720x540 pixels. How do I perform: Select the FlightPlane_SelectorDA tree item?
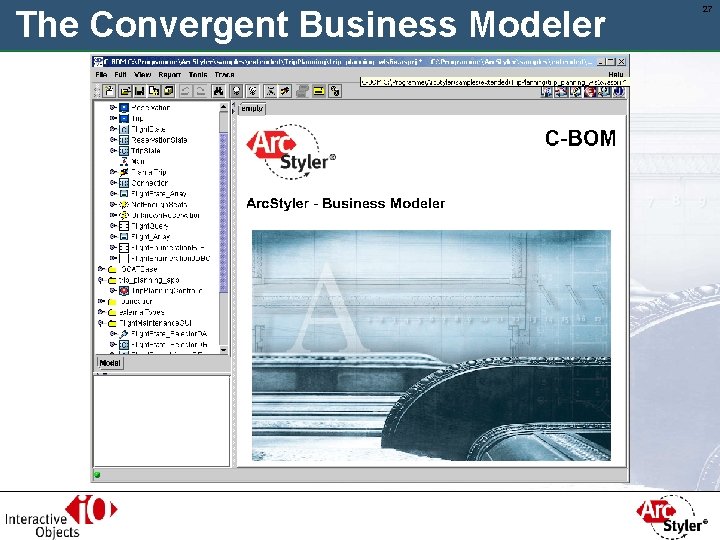pos(169,334)
